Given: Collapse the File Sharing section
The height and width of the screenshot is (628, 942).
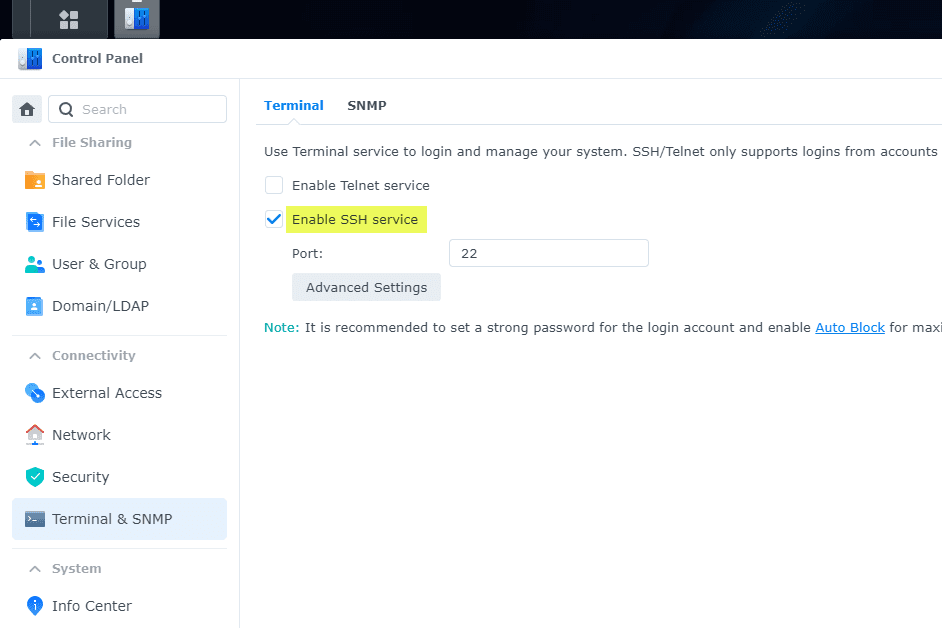Looking at the screenshot, I should click(x=34, y=143).
